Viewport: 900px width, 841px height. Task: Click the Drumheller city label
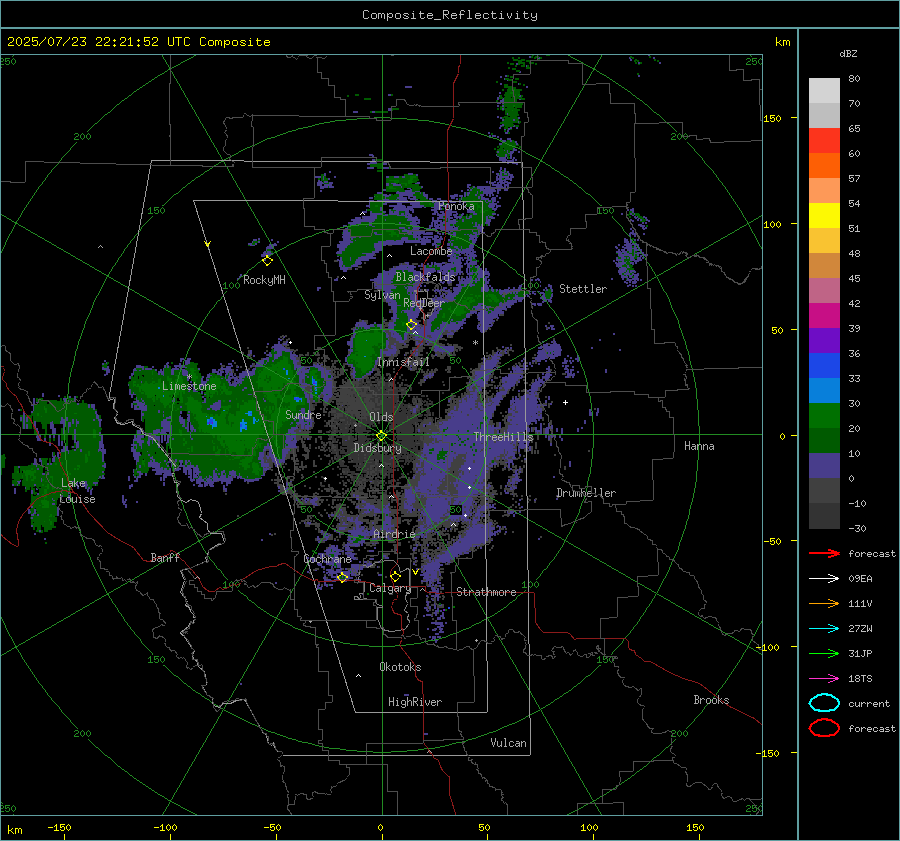point(585,493)
